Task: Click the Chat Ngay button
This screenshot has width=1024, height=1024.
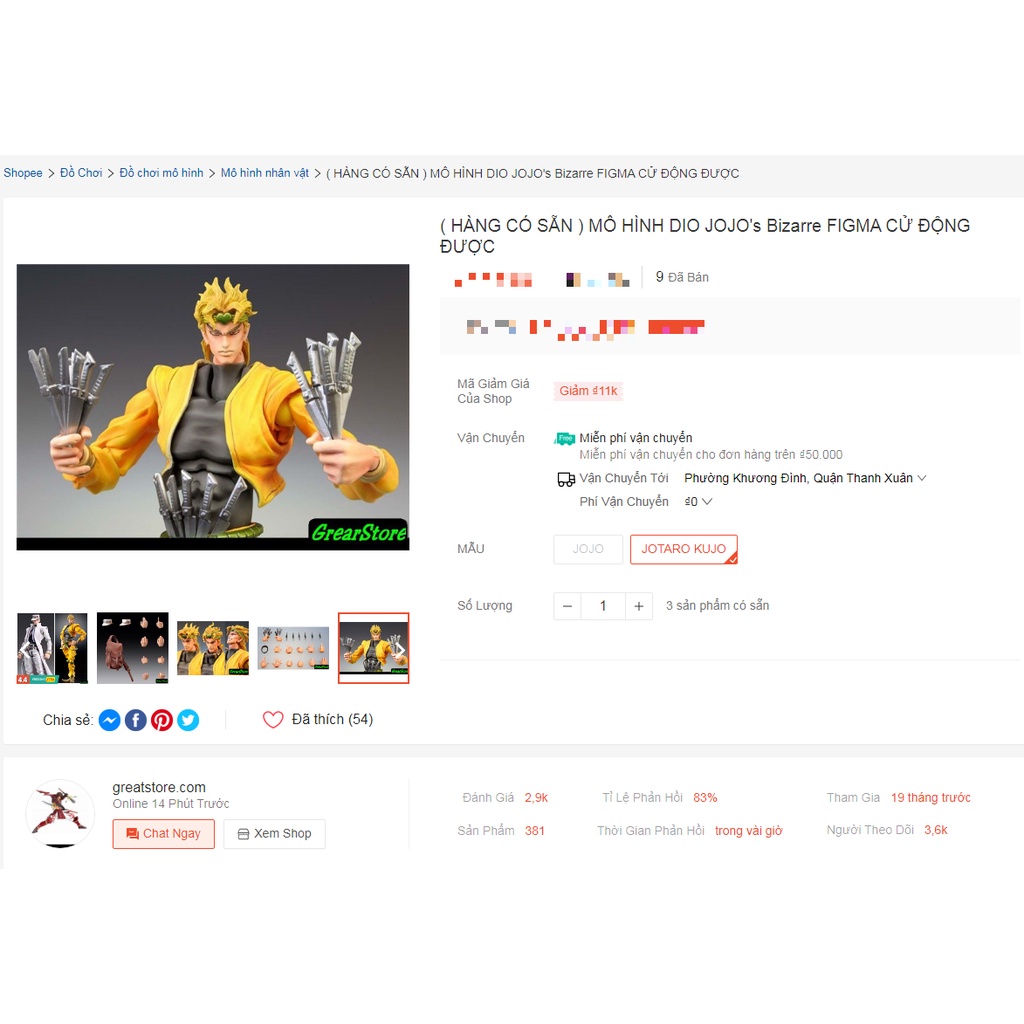Action: coord(163,834)
